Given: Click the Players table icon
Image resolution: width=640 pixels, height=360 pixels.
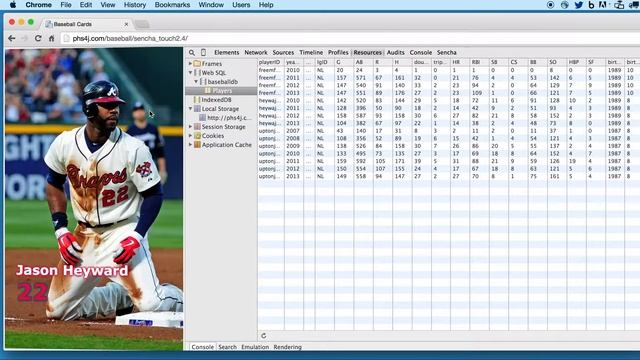Looking at the screenshot, I should [x=208, y=91].
